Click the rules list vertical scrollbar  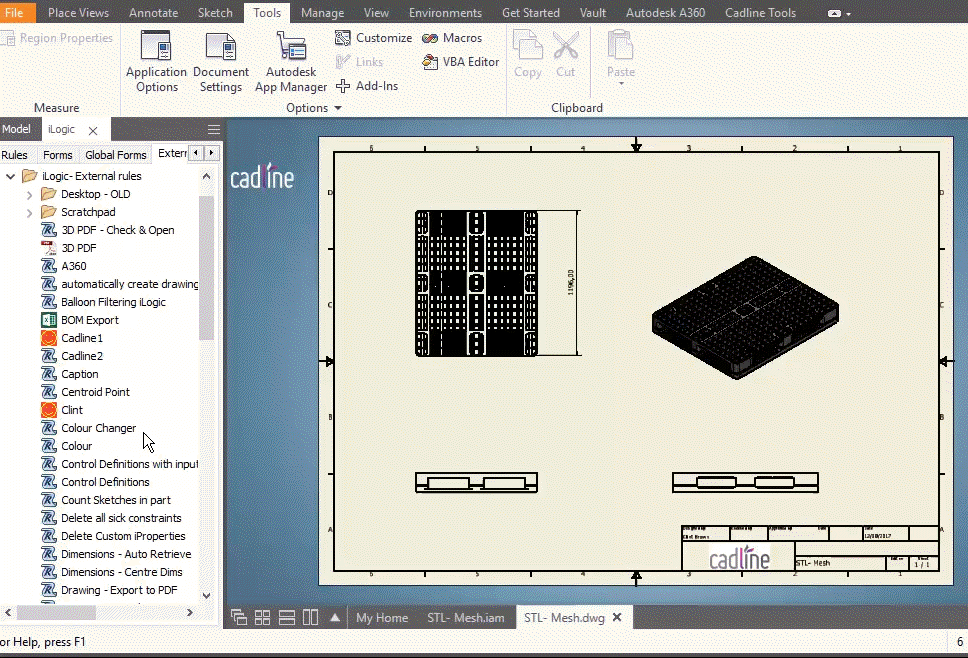pyautogui.click(x=206, y=267)
